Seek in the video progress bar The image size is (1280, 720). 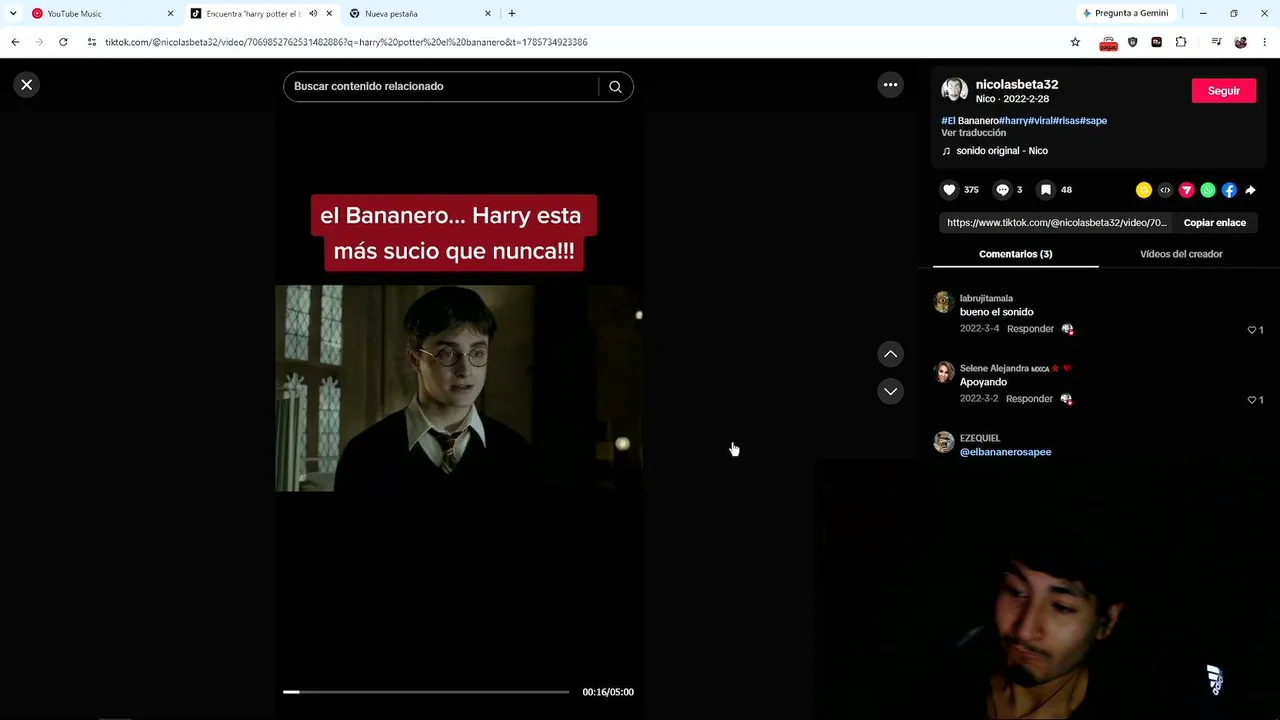click(x=426, y=692)
